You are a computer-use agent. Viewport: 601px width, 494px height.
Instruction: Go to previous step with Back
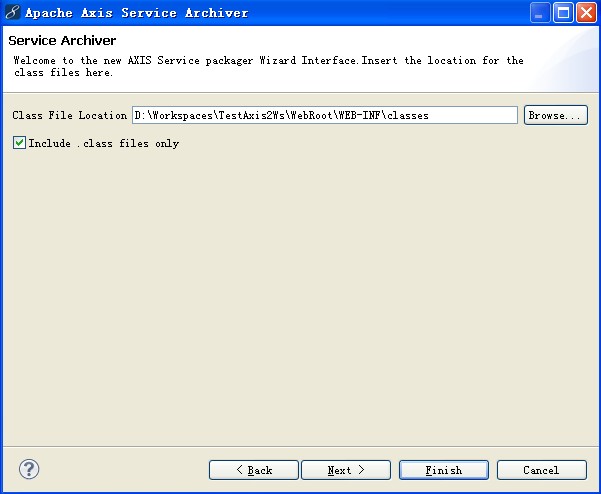tap(254, 470)
